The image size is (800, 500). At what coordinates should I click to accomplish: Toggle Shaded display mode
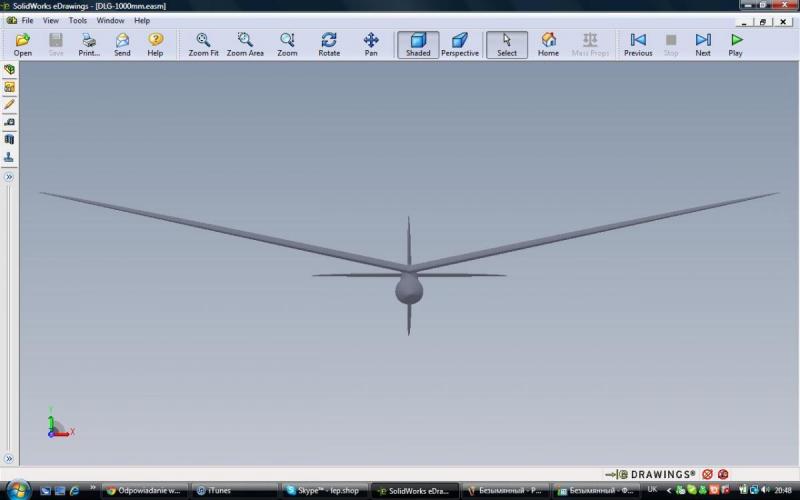point(418,44)
